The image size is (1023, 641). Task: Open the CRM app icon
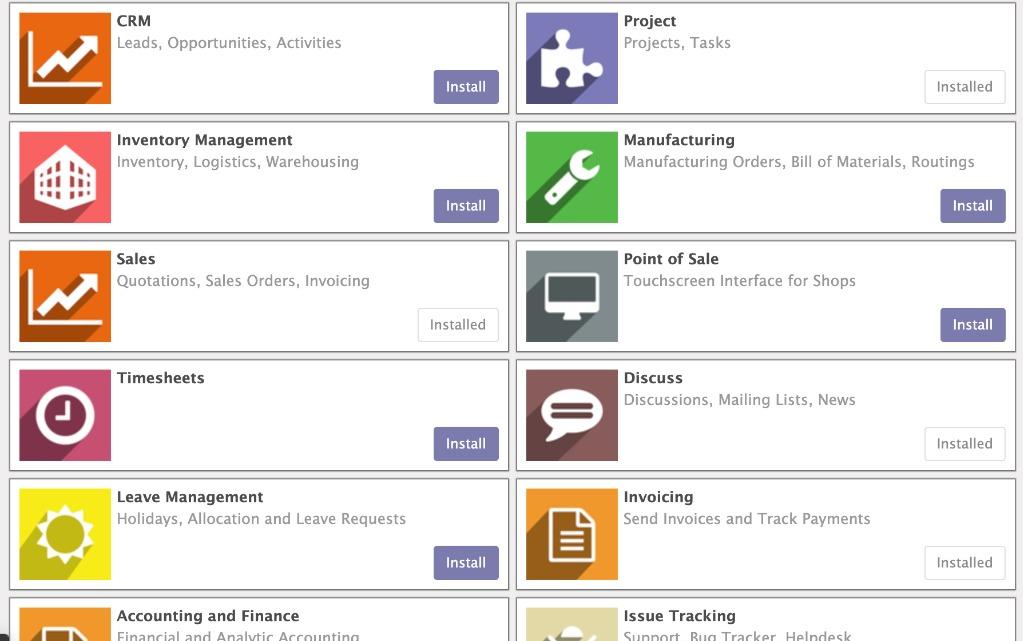[65, 58]
